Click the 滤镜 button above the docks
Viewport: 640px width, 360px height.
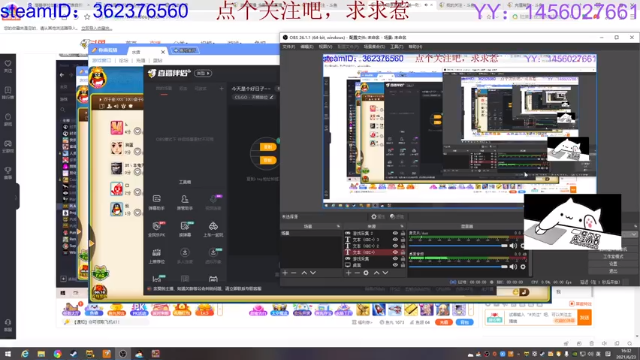pyautogui.click(x=397, y=217)
